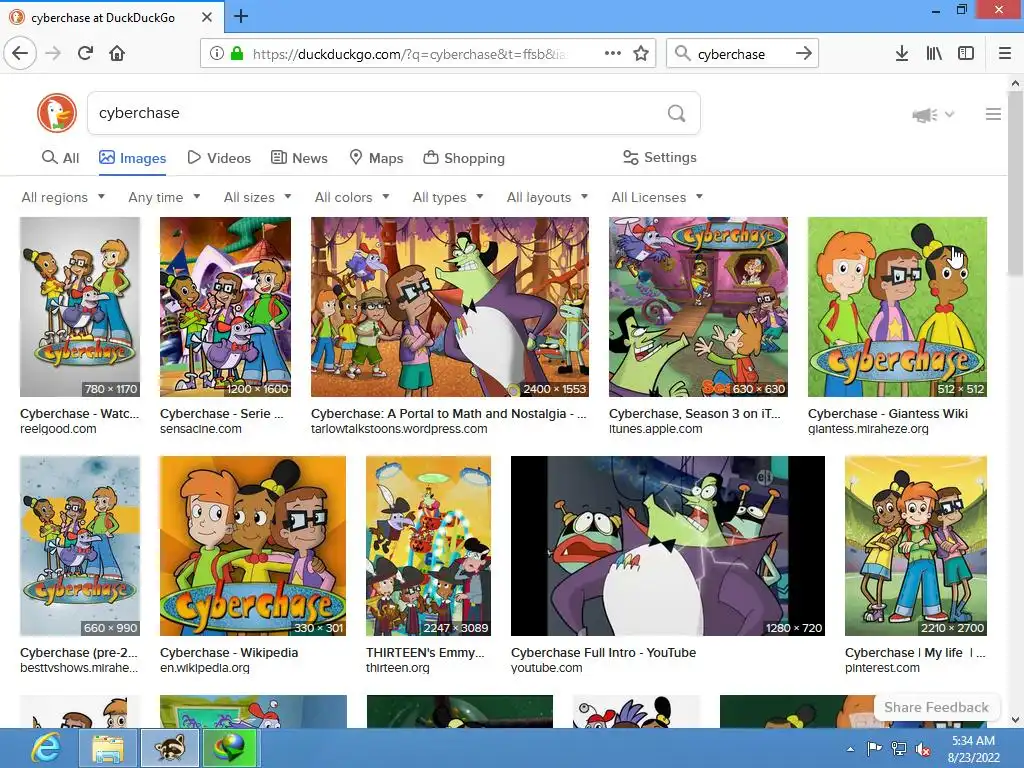Switch to the Videos tab
Image resolution: width=1024 pixels, height=768 pixels.
[x=219, y=158]
